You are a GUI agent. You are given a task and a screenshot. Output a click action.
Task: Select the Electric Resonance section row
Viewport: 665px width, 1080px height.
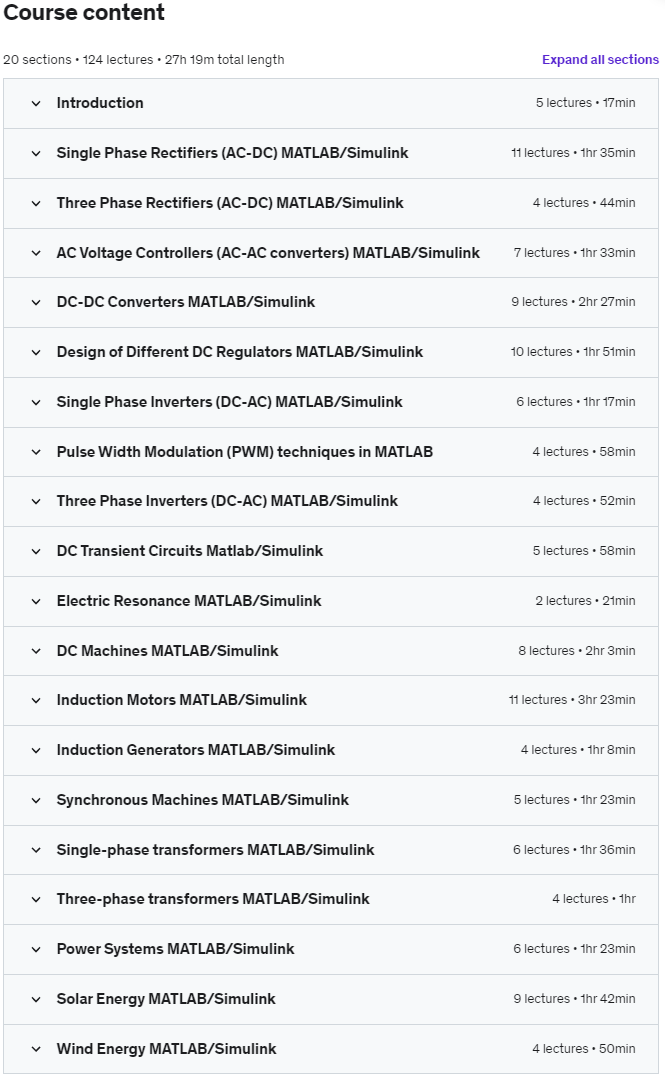pyautogui.click(x=330, y=601)
